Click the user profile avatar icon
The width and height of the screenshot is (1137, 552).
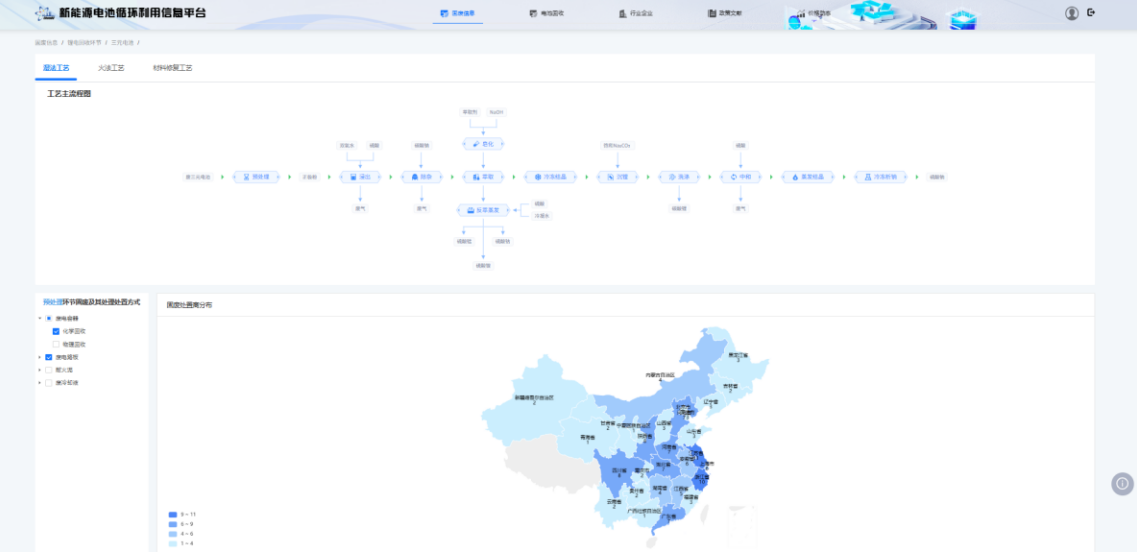click(1072, 13)
